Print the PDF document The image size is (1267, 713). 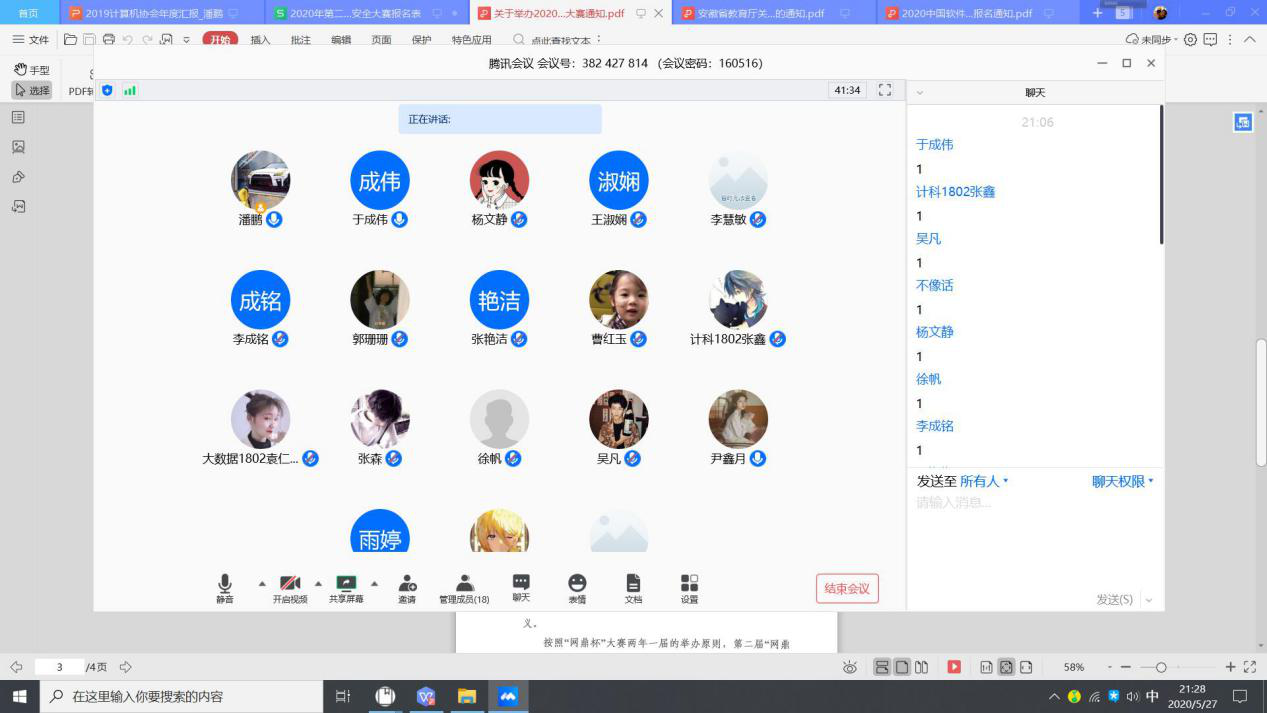109,39
